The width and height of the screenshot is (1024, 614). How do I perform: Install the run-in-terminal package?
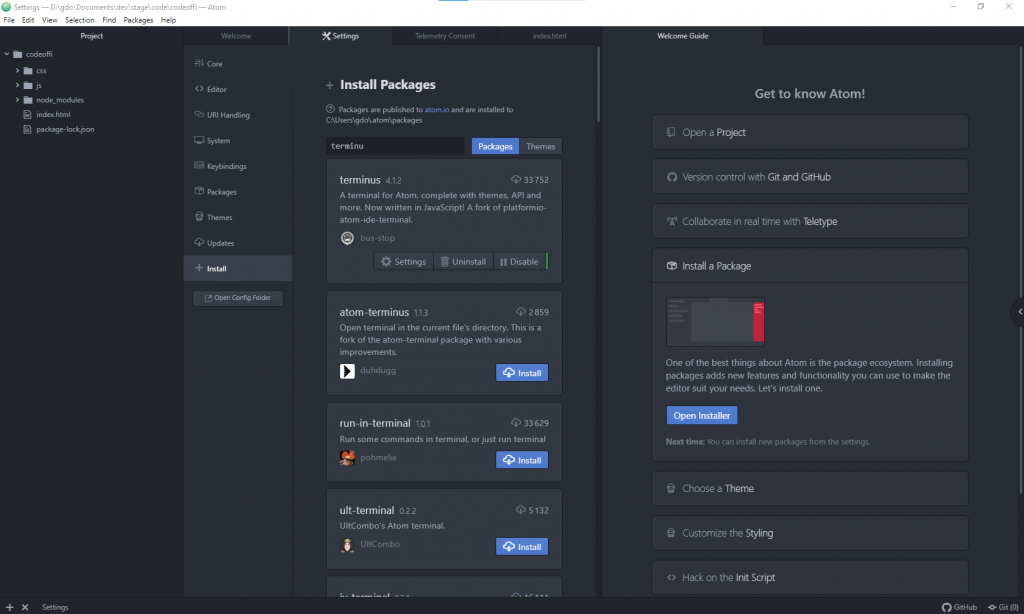pyautogui.click(x=522, y=460)
